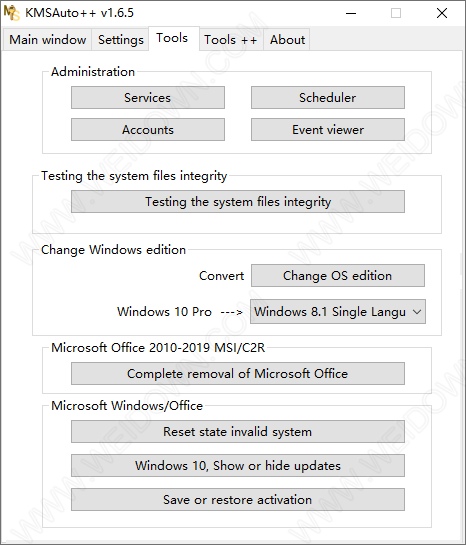Run Testing the system files integrity
466x545 pixels.
[x=238, y=202]
